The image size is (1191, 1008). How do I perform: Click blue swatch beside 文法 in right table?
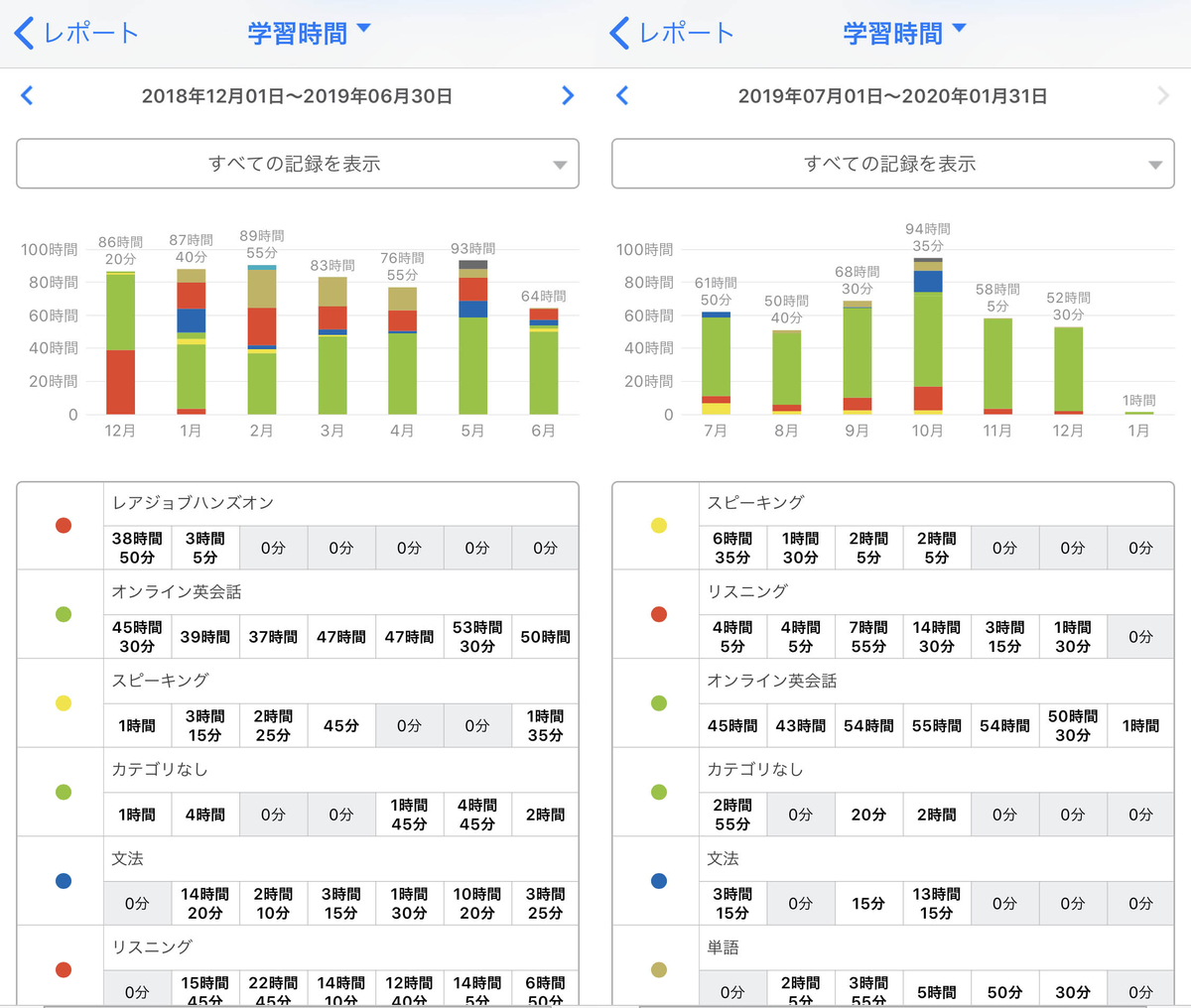(659, 881)
